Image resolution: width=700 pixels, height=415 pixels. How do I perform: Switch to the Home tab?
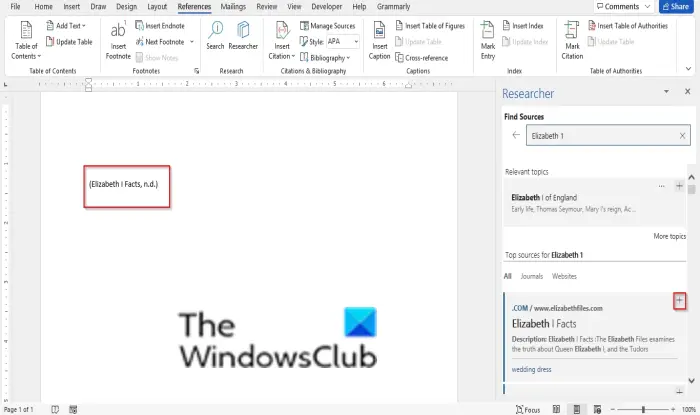coord(43,6)
